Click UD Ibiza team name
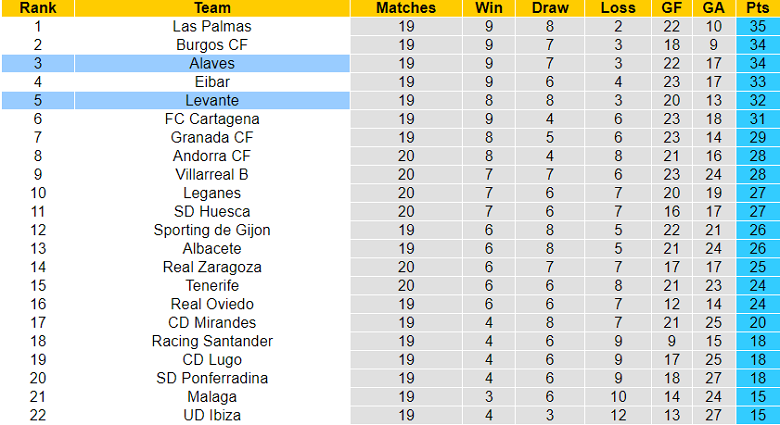The height and width of the screenshot is (425, 780). coord(212,415)
